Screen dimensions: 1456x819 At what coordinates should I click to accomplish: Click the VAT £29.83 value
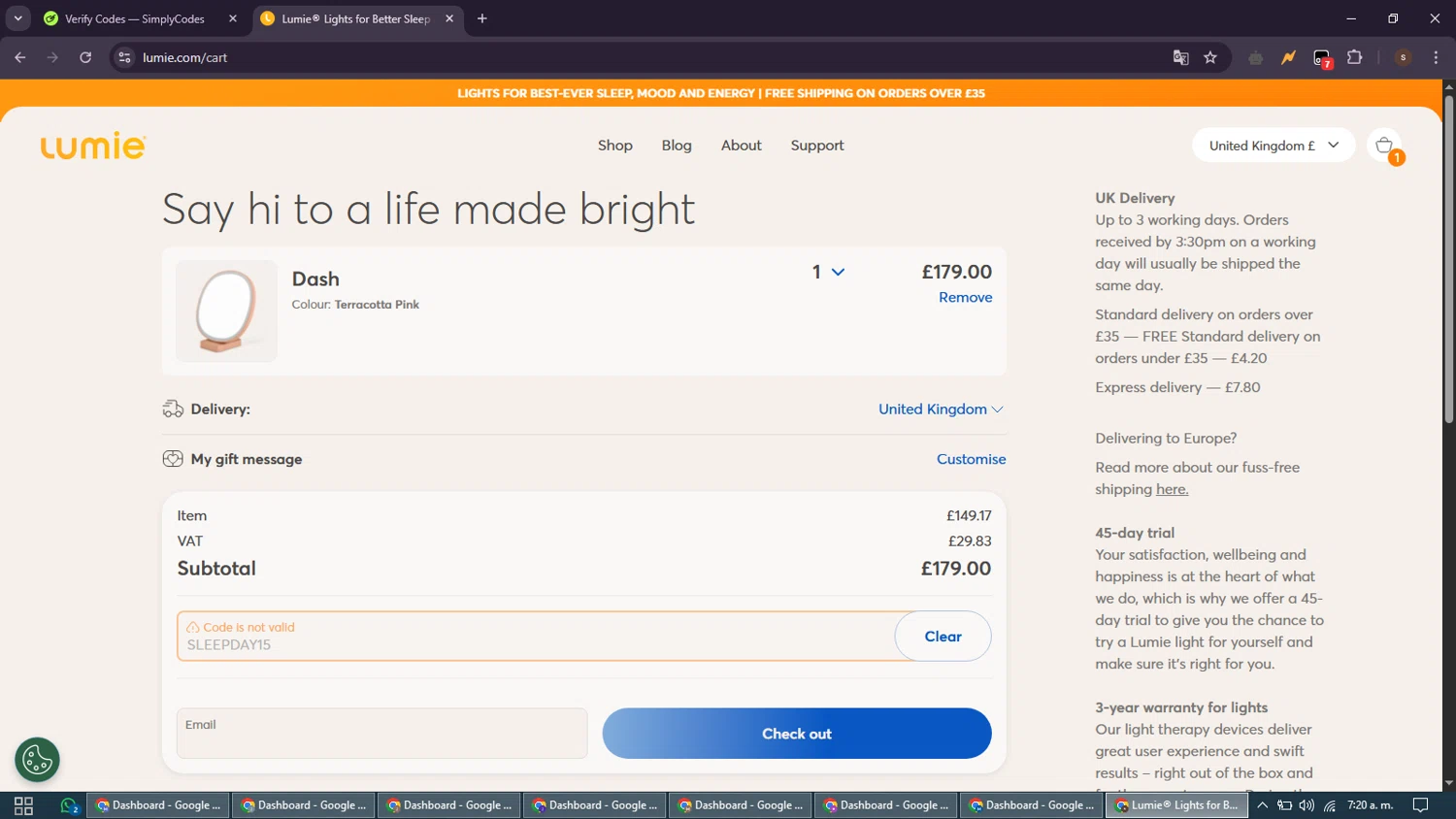click(970, 541)
